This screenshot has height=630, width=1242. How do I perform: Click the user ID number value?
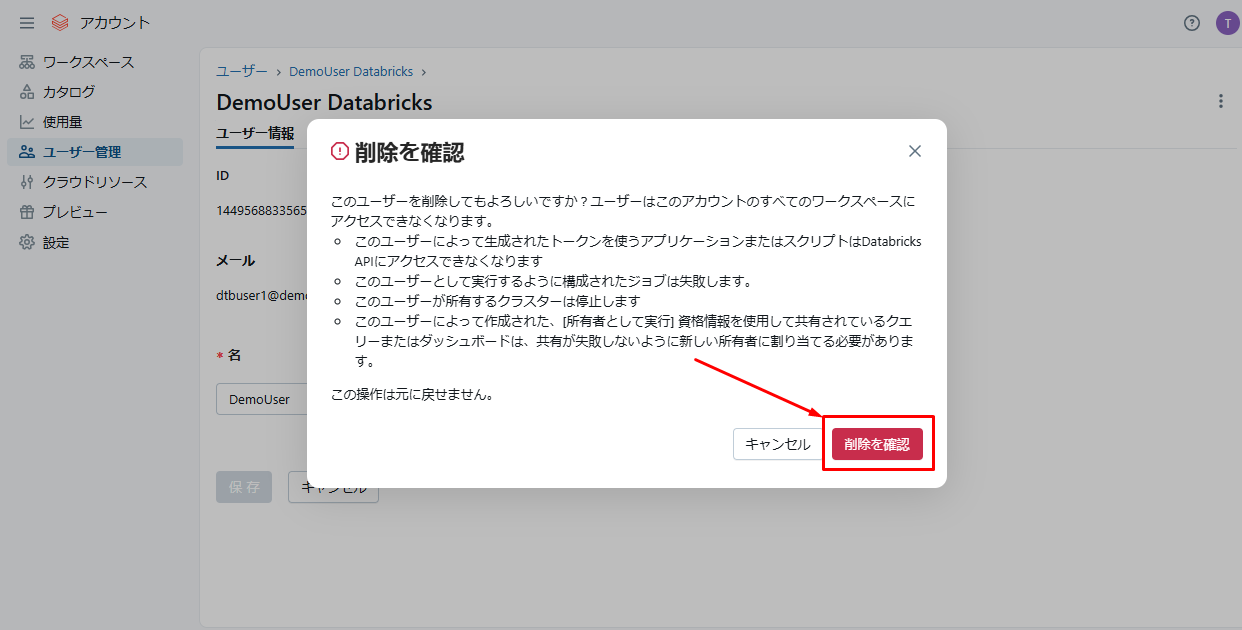(x=262, y=210)
